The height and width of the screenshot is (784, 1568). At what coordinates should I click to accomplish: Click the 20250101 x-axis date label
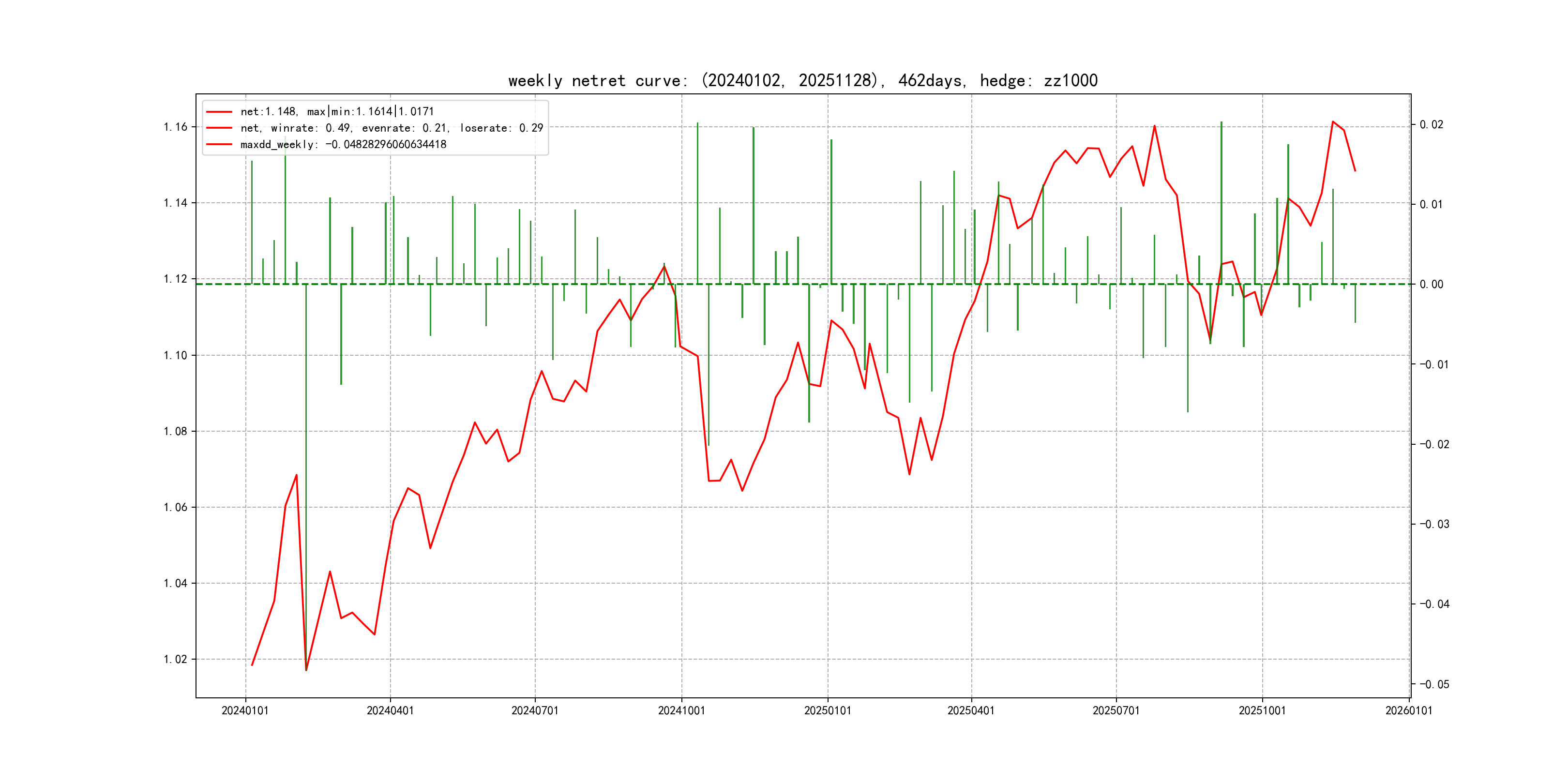click(x=827, y=710)
